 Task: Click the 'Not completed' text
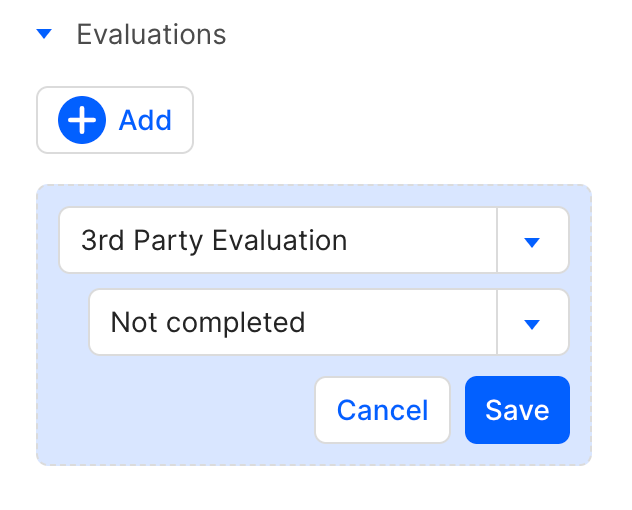(207, 323)
